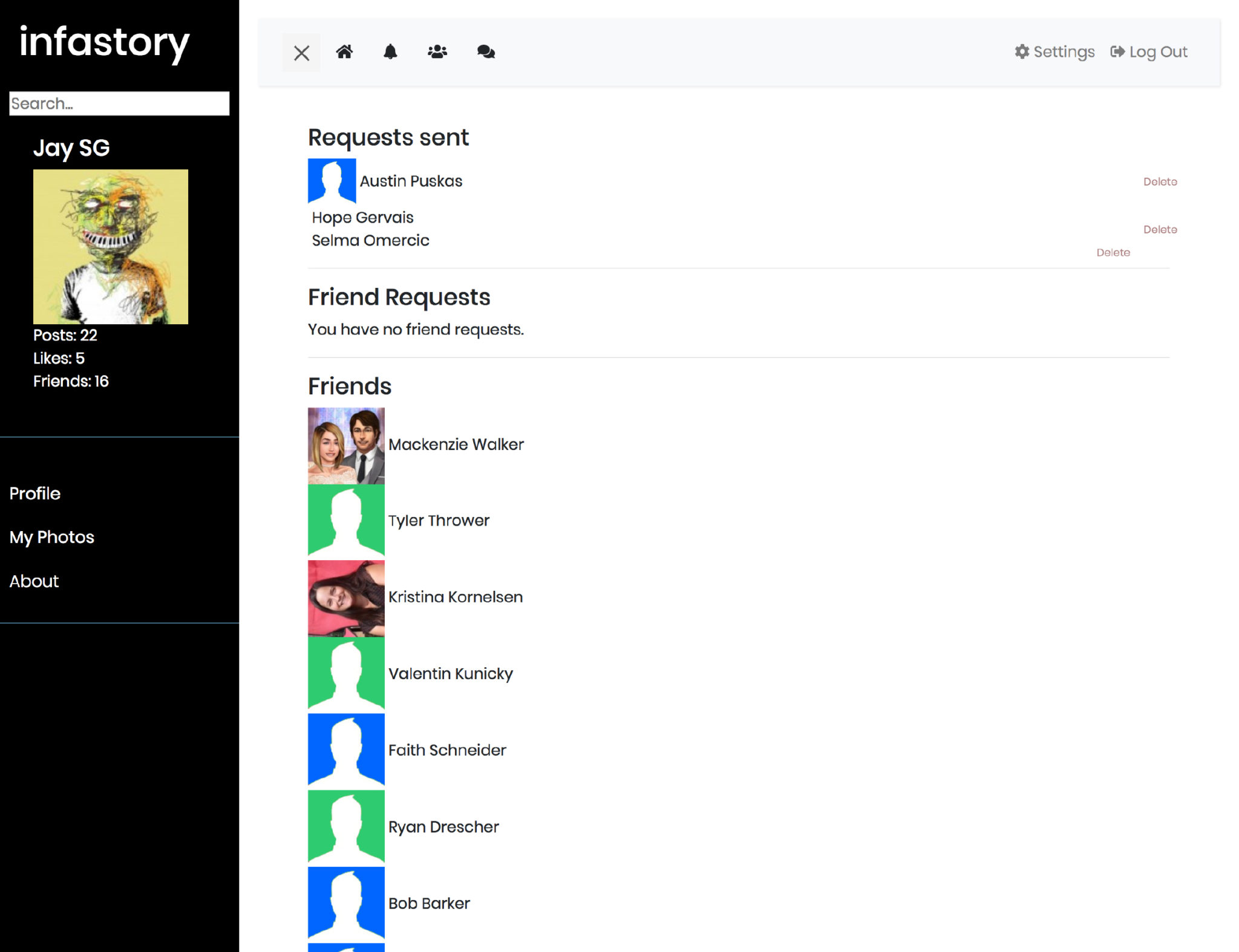
Task: Open About in sidebar menu
Action: pyautogui.click(x=34, y=581)
